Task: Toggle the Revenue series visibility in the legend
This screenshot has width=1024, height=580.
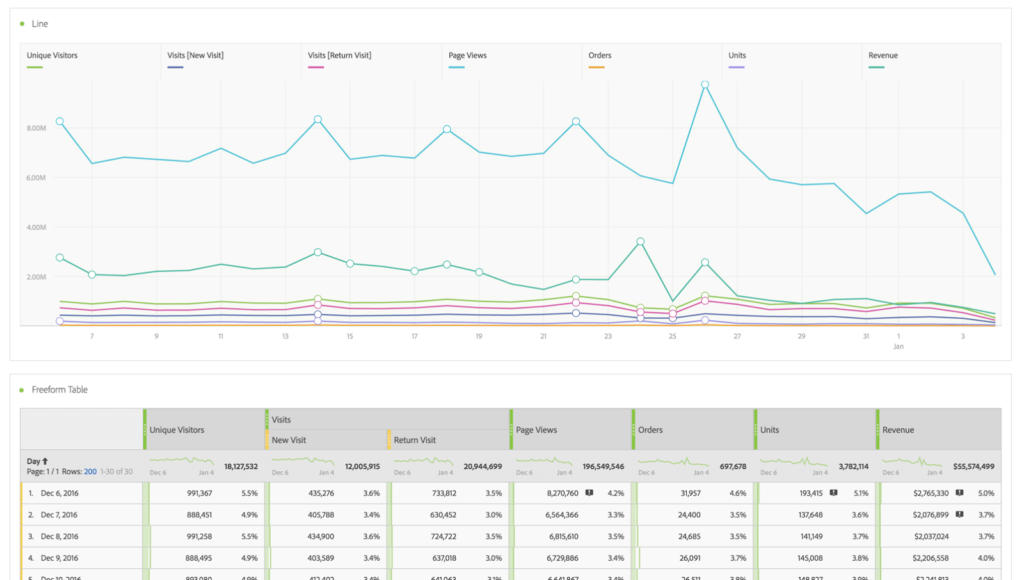Action: point(882,56)
